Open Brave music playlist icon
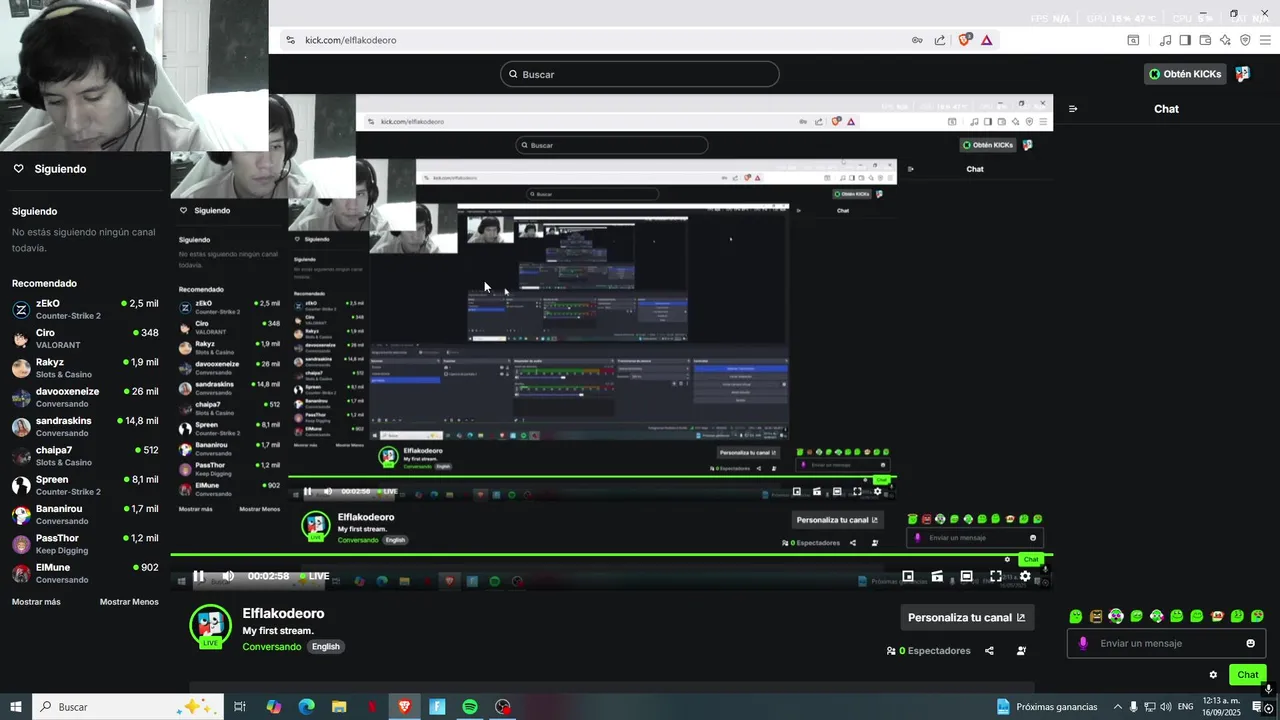Viewport: 1280px width, 720px height. [1165, 40]
